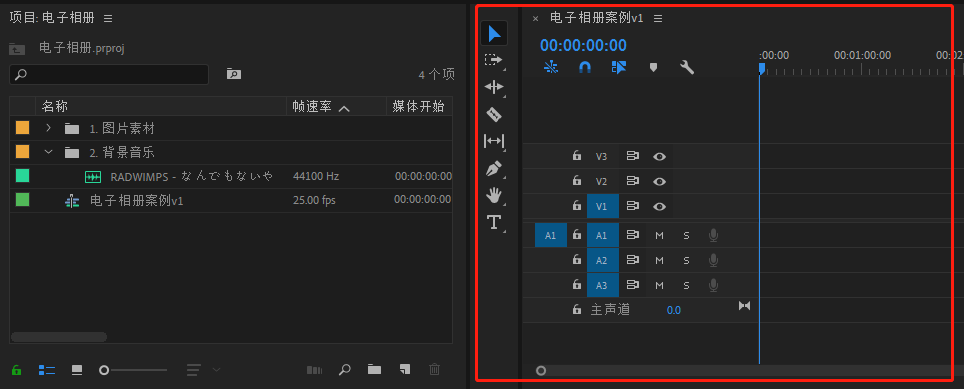Toggle sync lock on track V3
This screenshot has height=389, width=964.
[633, 156]
